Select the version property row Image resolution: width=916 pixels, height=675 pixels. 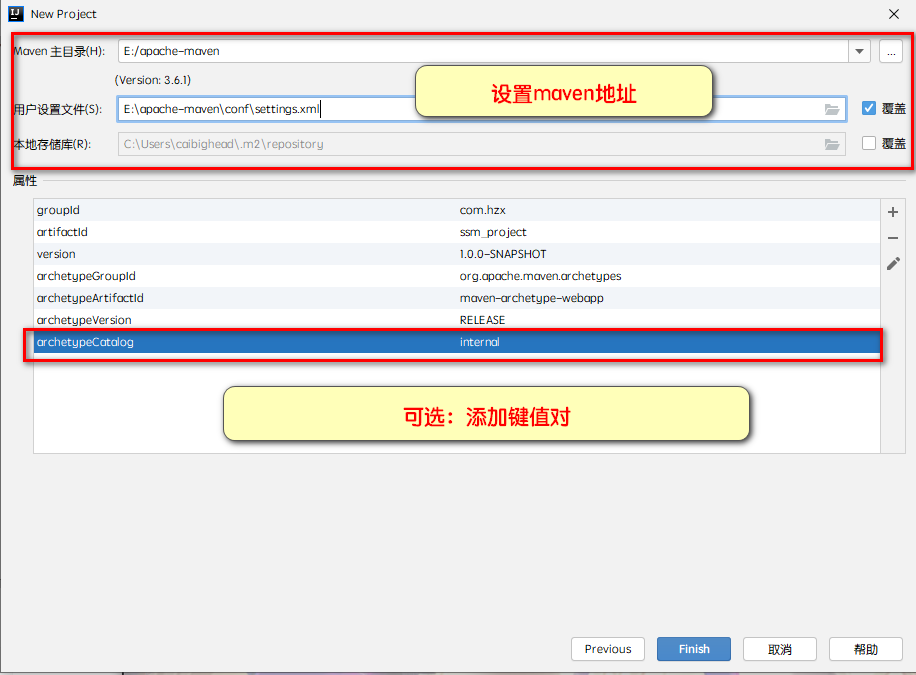(x=457, y=254)
